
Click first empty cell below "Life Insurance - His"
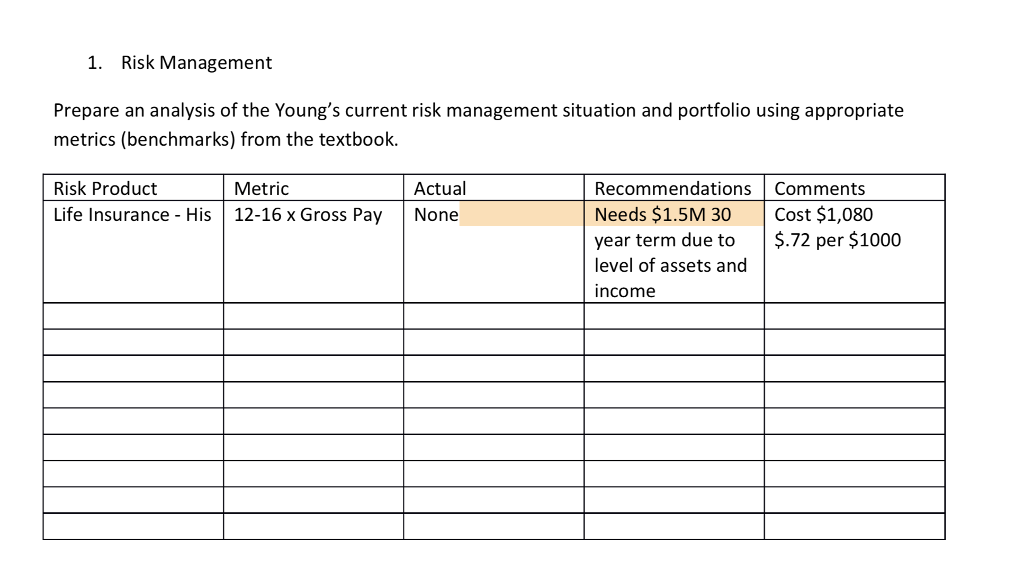pos(133,316)
